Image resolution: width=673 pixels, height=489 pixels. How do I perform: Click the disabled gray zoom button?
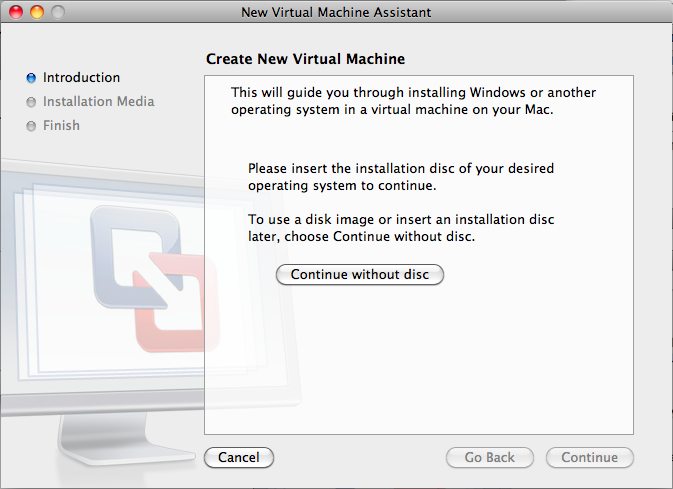click(x=58, y=12)
